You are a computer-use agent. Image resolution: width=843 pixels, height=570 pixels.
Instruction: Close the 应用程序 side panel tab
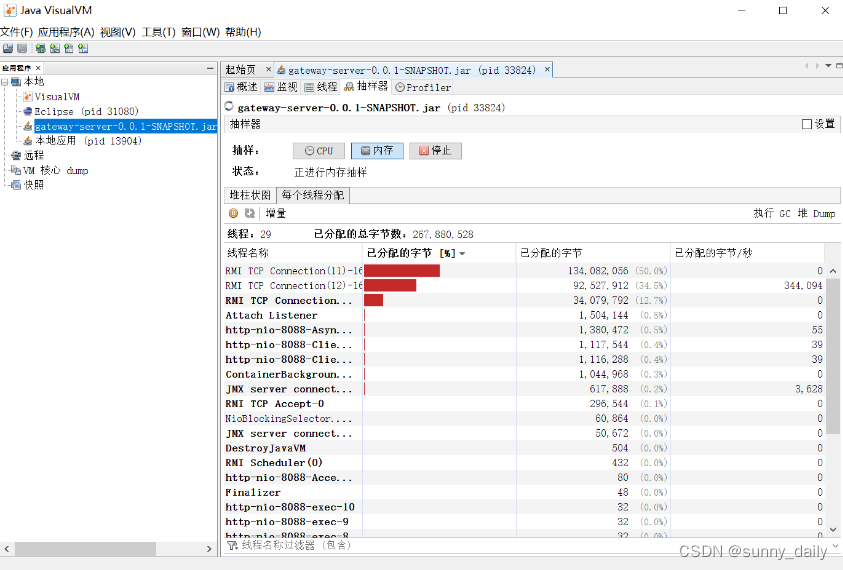[x=38, y=68]
